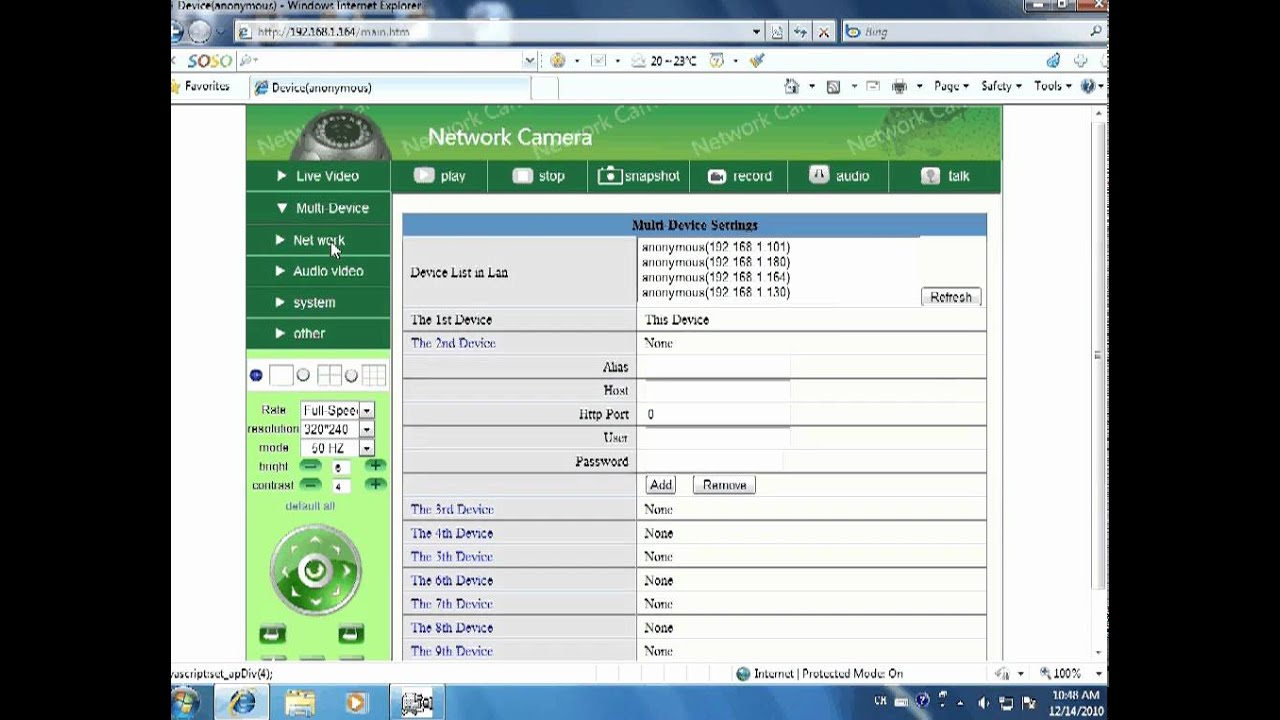Increase contrast with the plus icon
Screen dimensions: 1280x720
[x=375, y=485]
